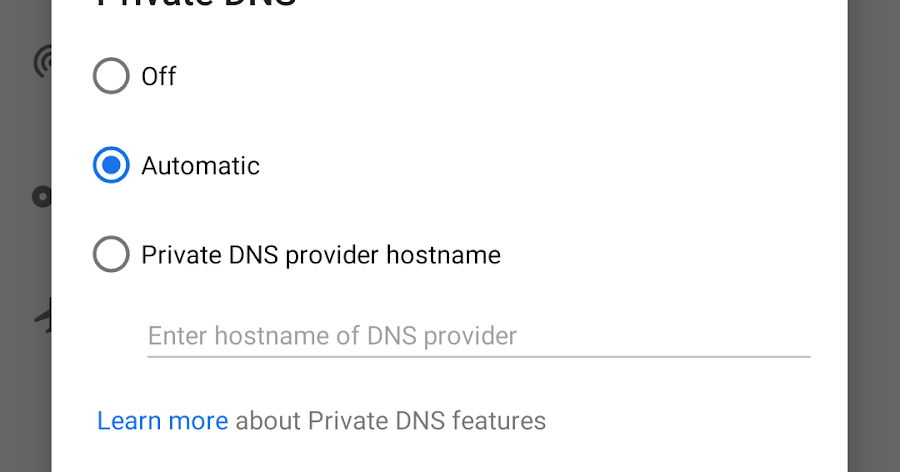Image resolution: width=900 pixels, height=472 pixels.
Task: Focus the Enter hostname of DNS provider field
Action: 479,336
